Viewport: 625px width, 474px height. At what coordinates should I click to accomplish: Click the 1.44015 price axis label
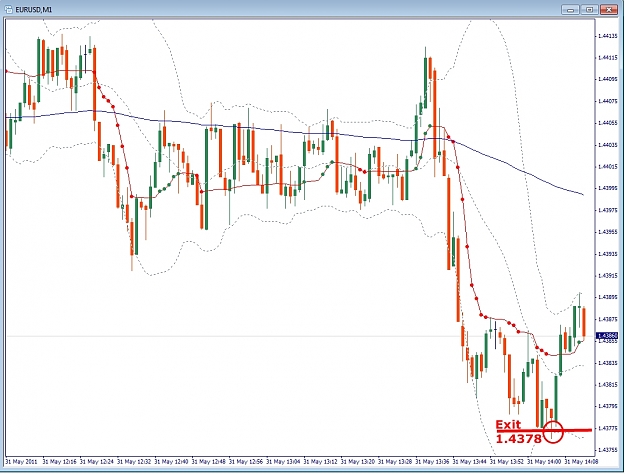coord(608,167)
